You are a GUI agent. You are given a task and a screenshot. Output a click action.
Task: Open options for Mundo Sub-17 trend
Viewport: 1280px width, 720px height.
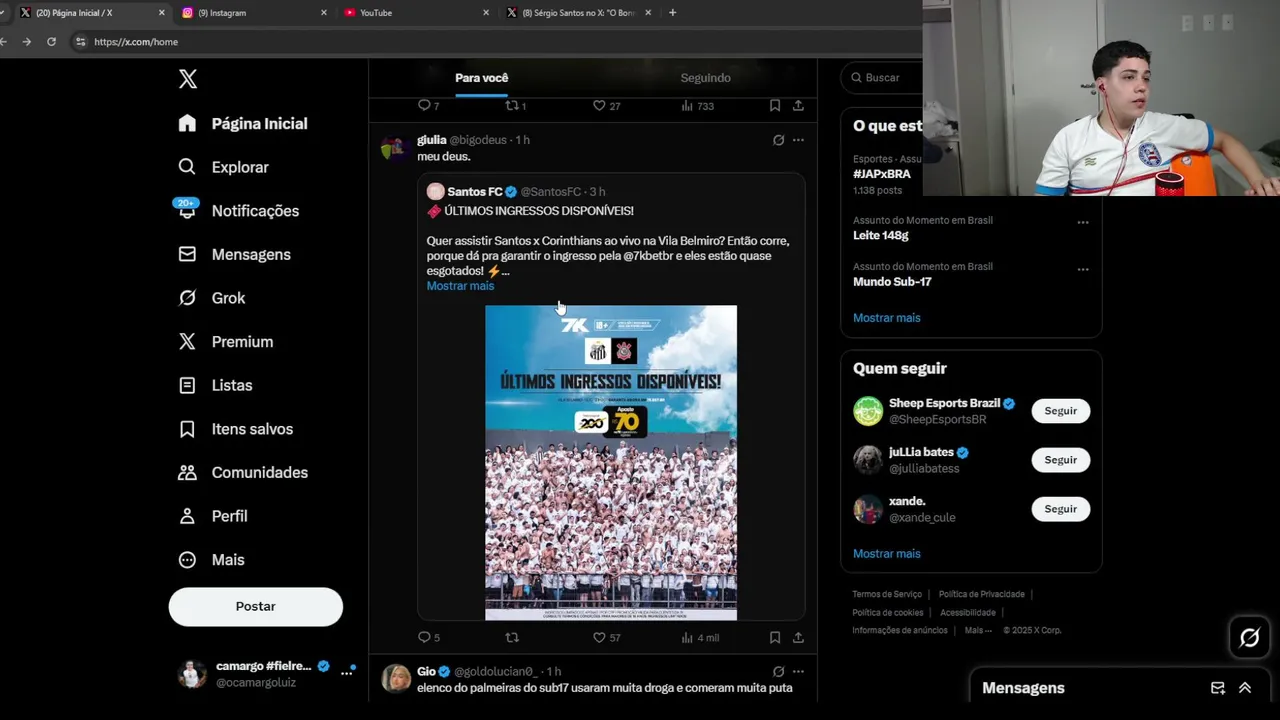pos(1083,269)
